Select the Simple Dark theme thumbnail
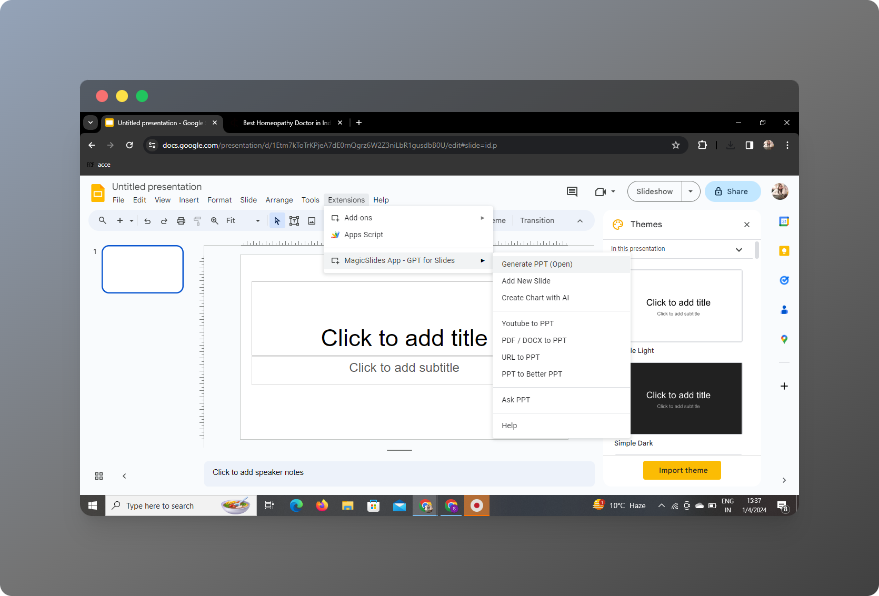 pyautogui.click(x=686, y=398)
